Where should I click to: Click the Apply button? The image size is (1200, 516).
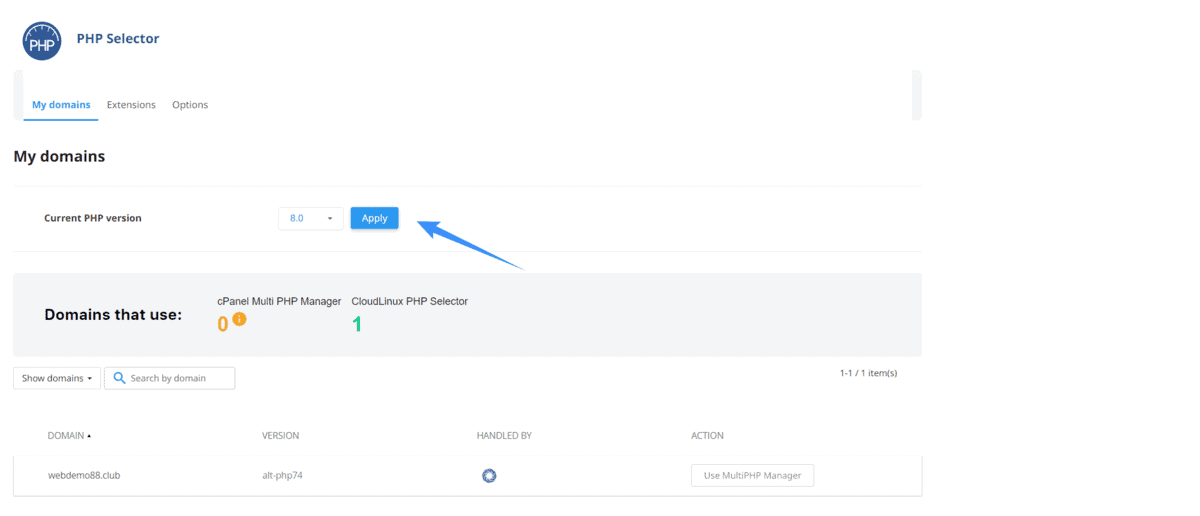374,218
